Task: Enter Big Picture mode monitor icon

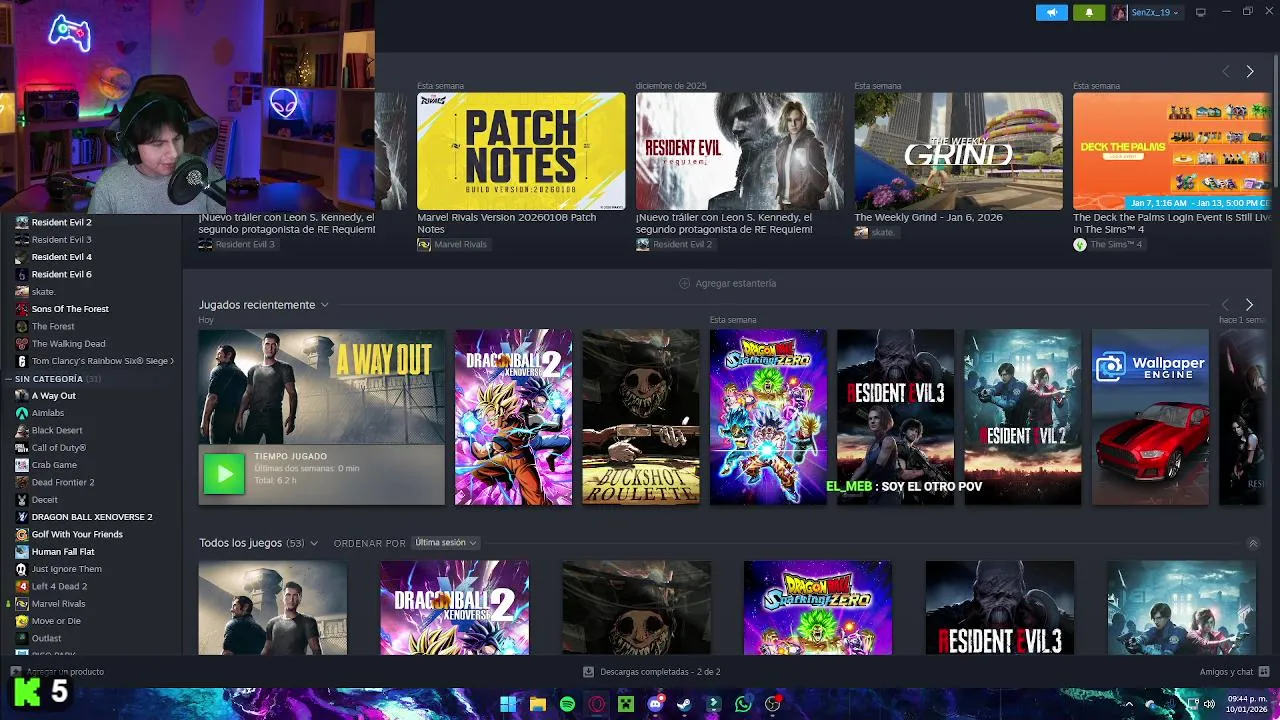Action: pos(1201,12)
